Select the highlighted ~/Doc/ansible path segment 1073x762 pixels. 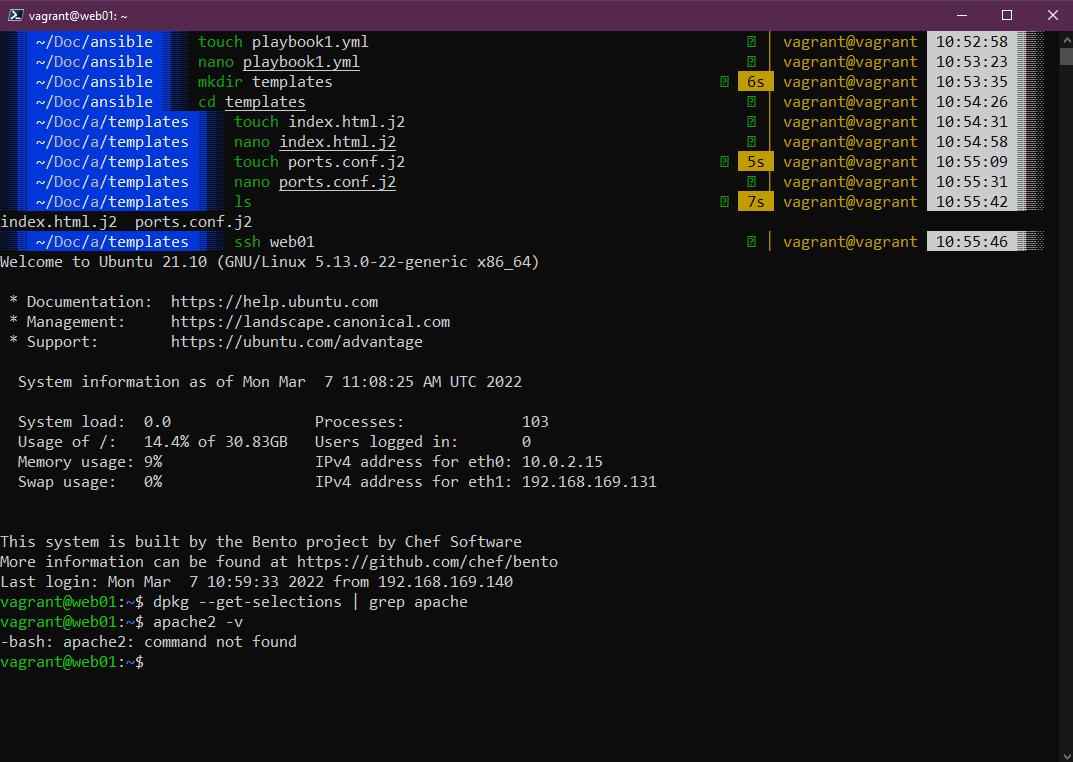[94, 41]
